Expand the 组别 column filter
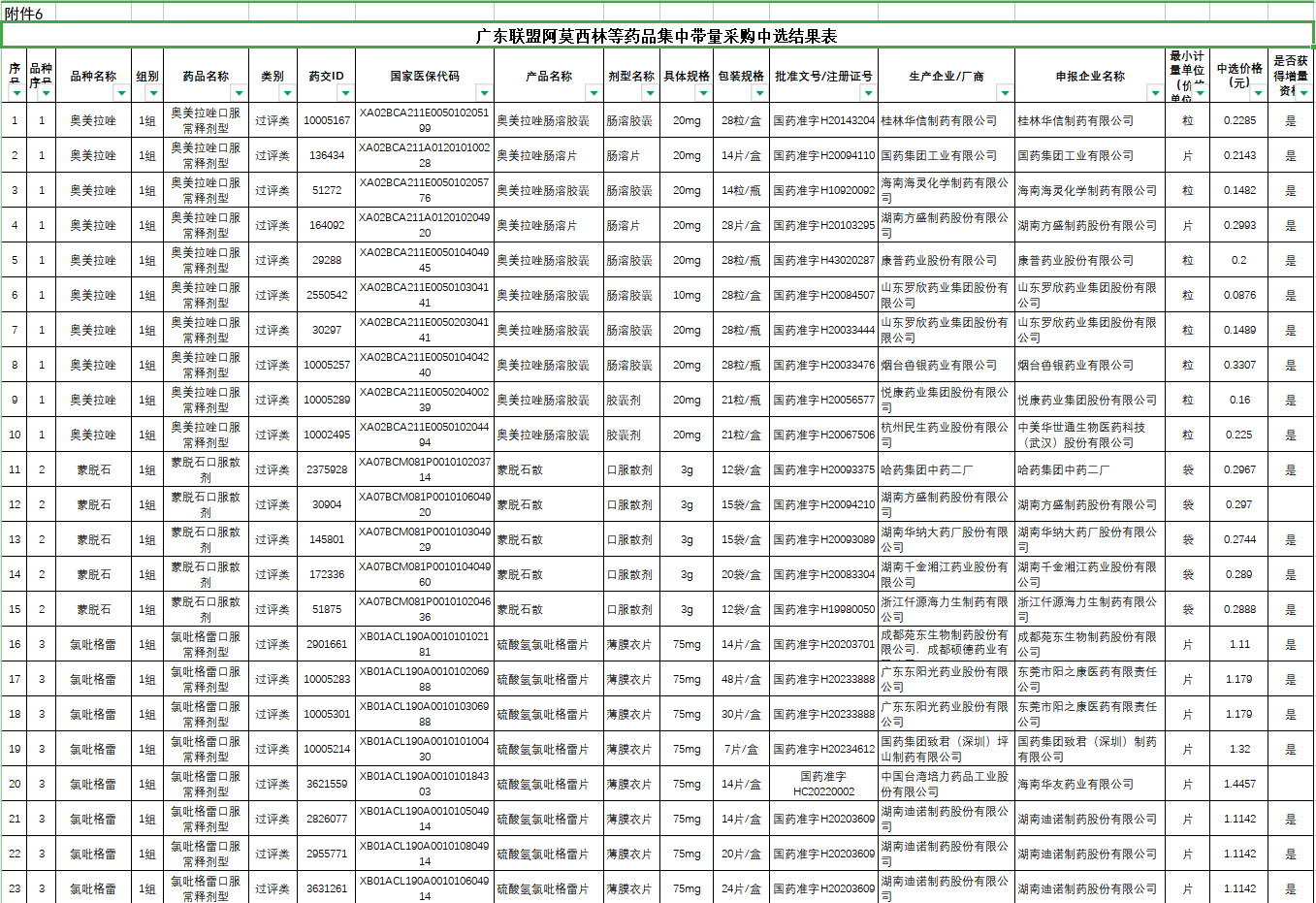 (x=153, y=93)
